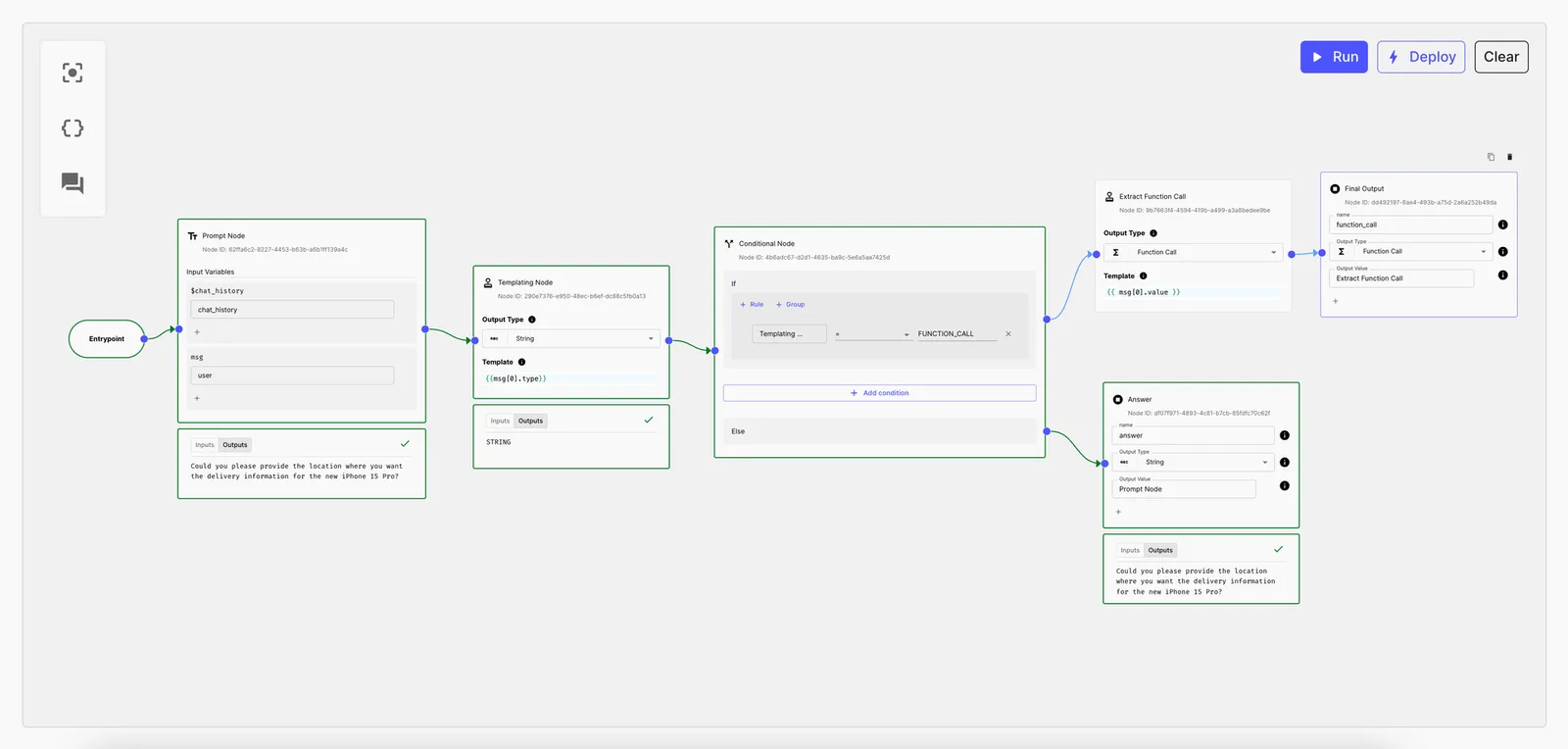Viewport: 1568px width, 749px height.
Task: Open Final Output's Output Type dropdown
Action: (x=1411, y=252)
